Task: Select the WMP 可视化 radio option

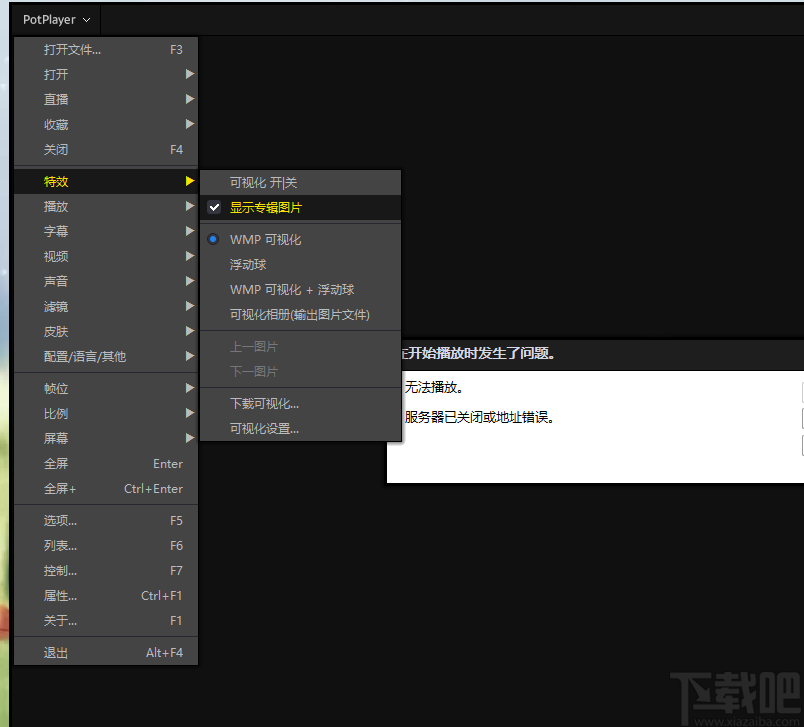Action: (x=262, y=239)
